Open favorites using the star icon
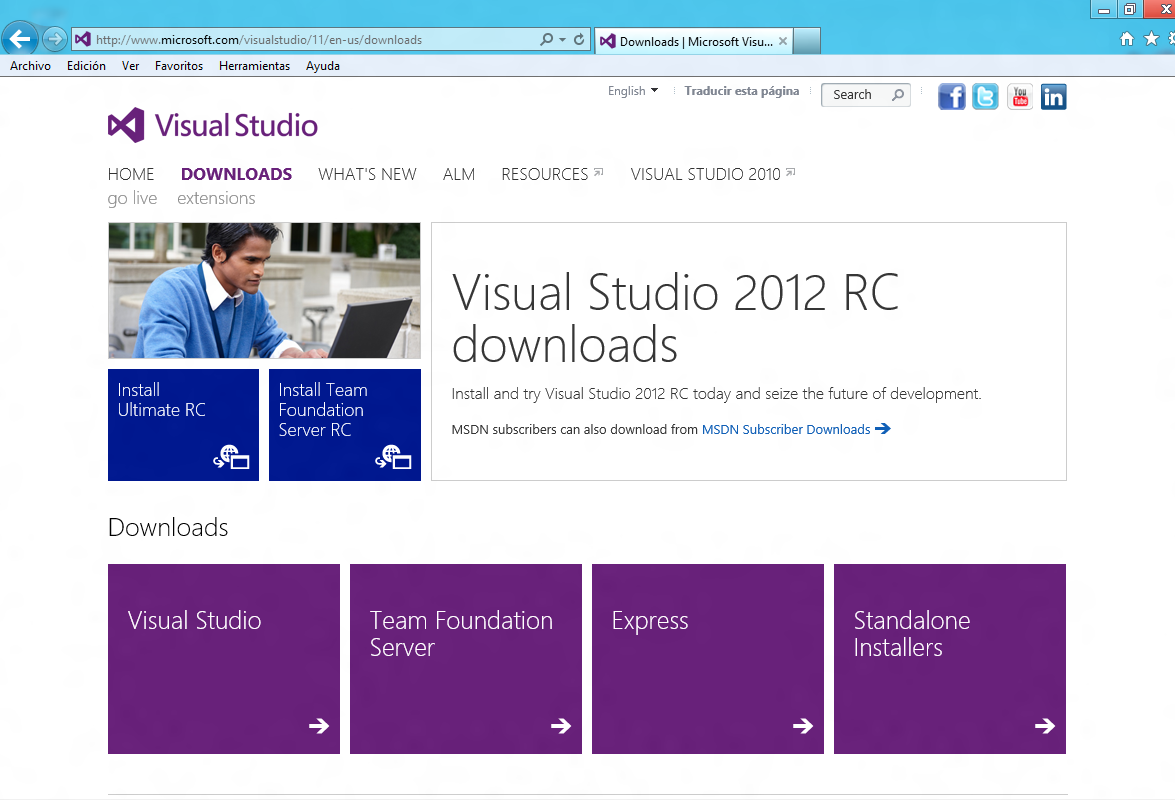Screen dimensions: 1175x800 tap(1152, 38)
